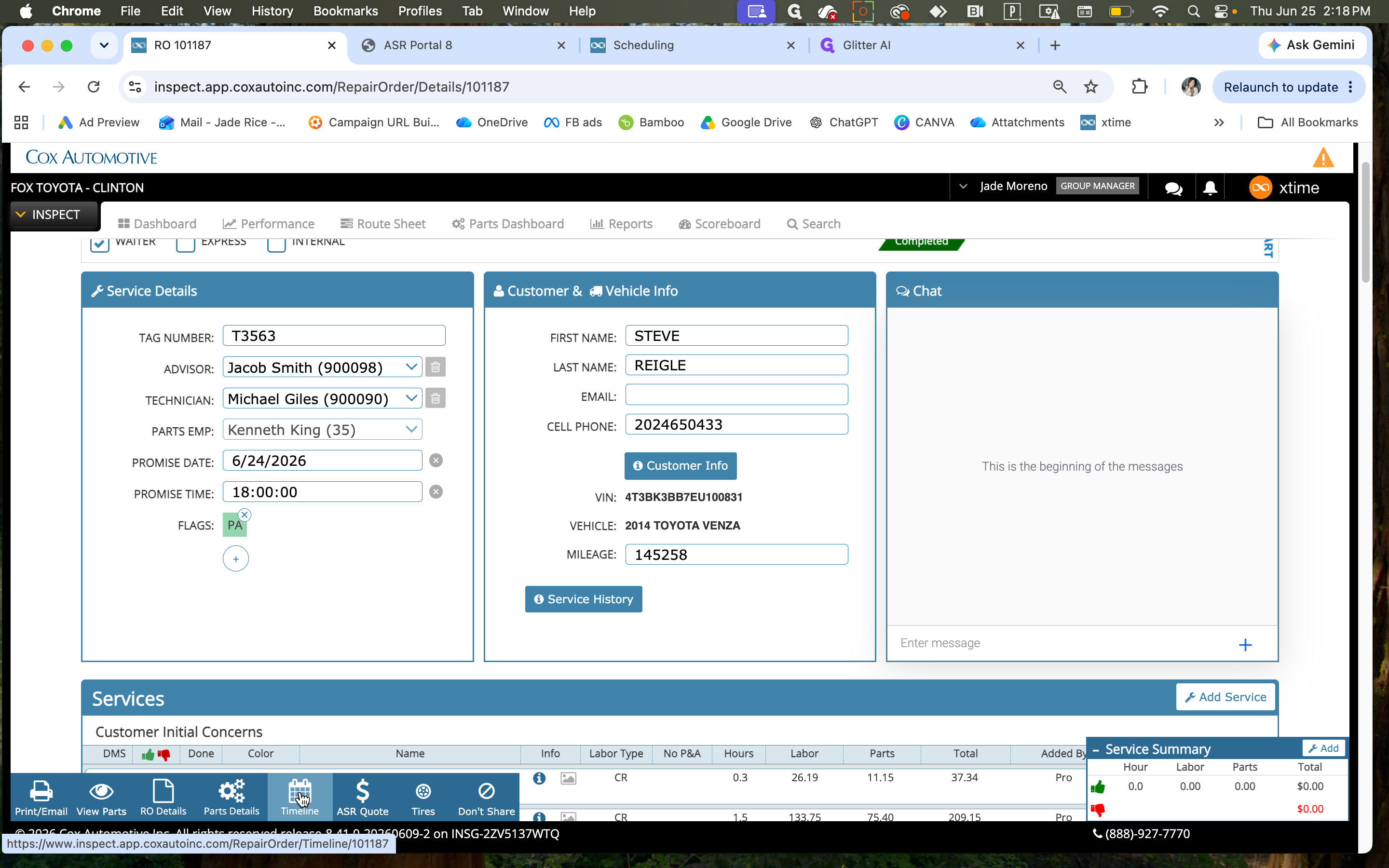The width and height of the screenshot is (1389, 868).
Task: Send chat message with plus icon
Action: pos(1245,645)
